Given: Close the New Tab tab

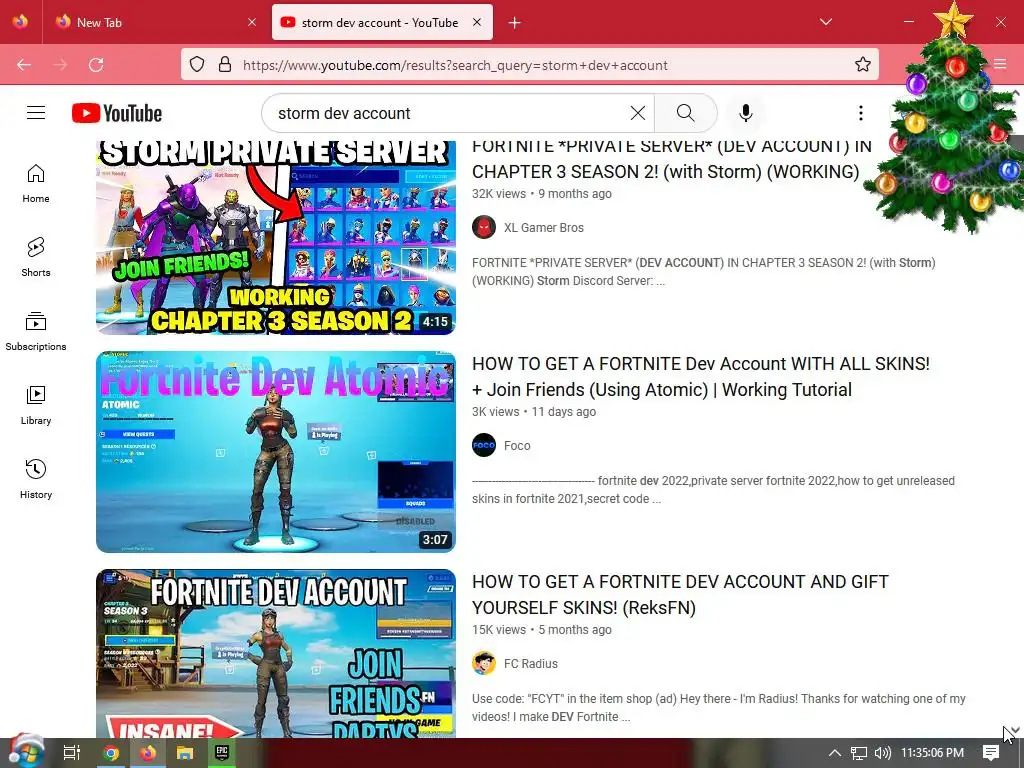Looking at the screenshot, I should 252,22.
